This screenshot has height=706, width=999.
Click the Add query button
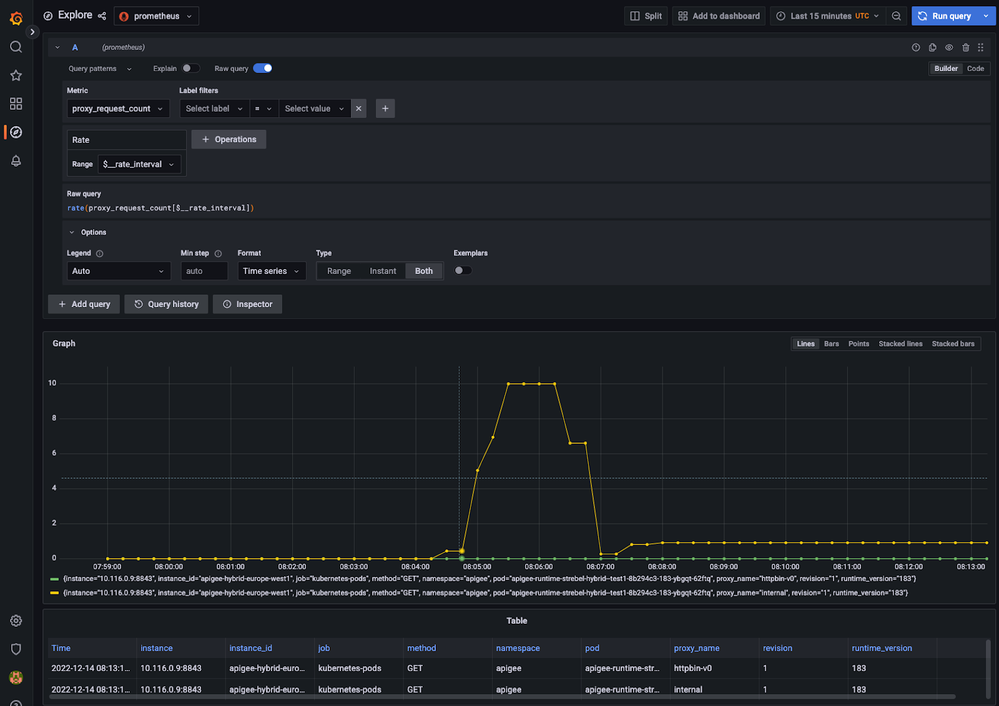click(84, 304)
